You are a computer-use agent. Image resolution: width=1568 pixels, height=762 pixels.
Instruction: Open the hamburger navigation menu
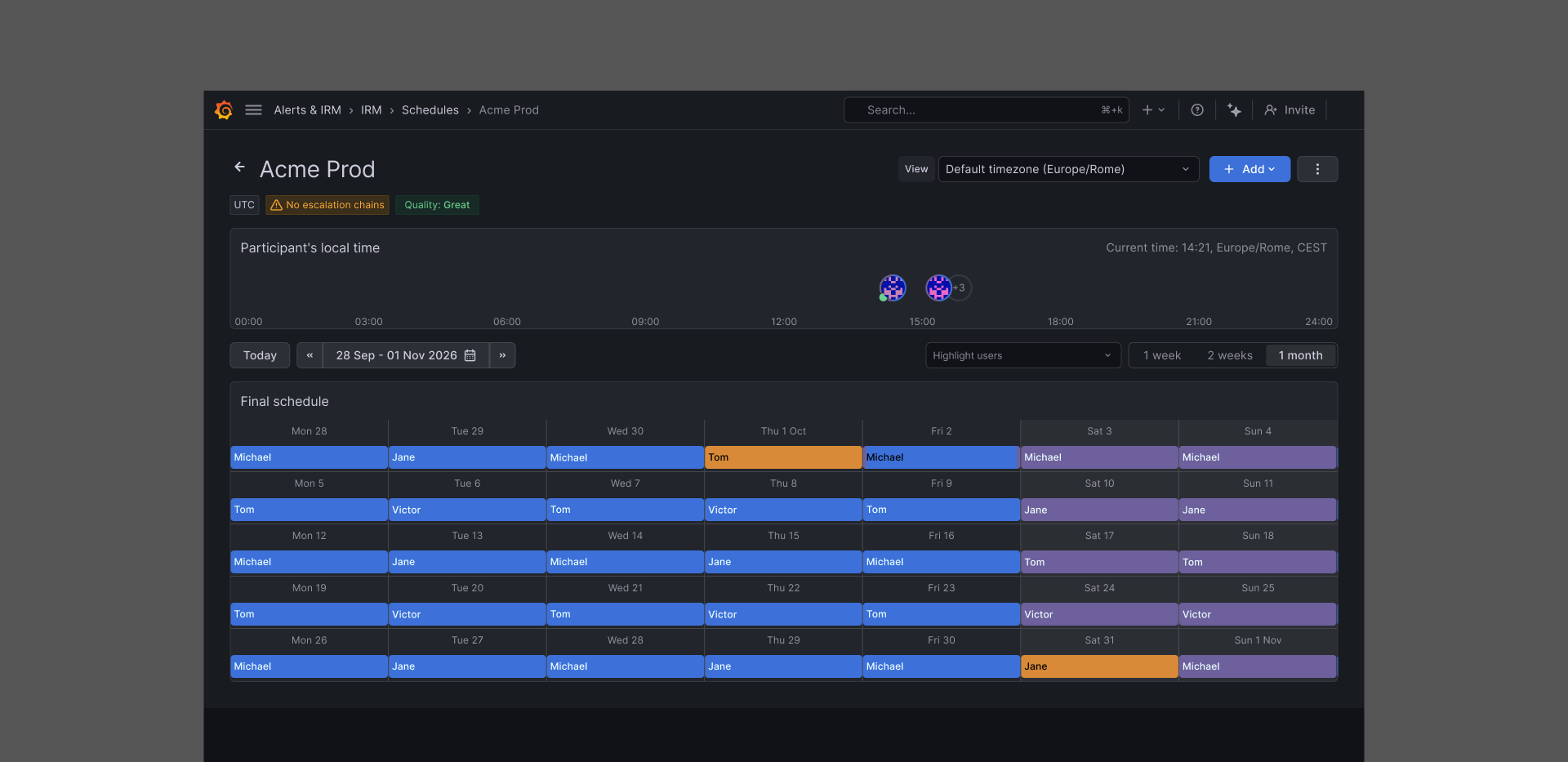(x=253, y=110)
